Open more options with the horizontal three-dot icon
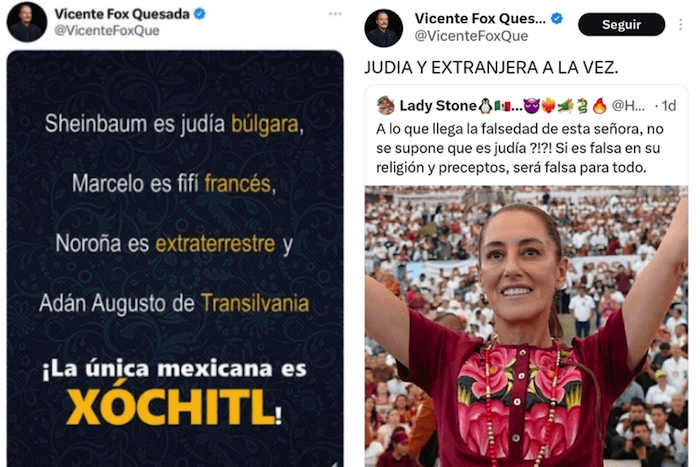 [x=335, y=14]
